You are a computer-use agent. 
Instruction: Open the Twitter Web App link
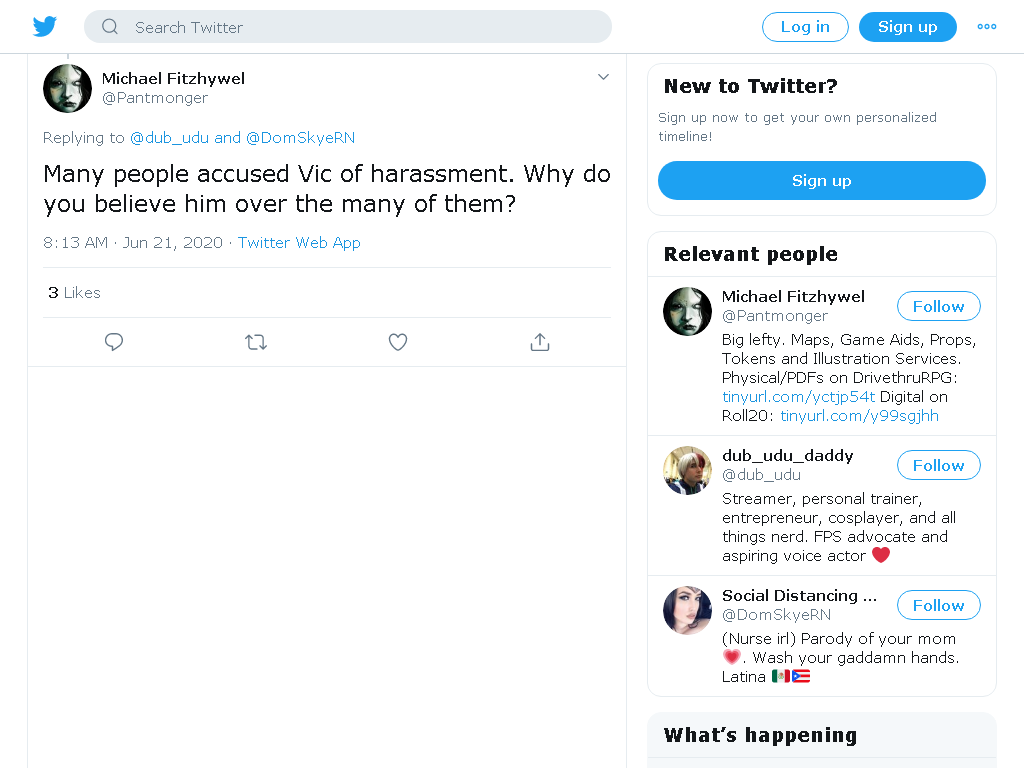[299, 242]
